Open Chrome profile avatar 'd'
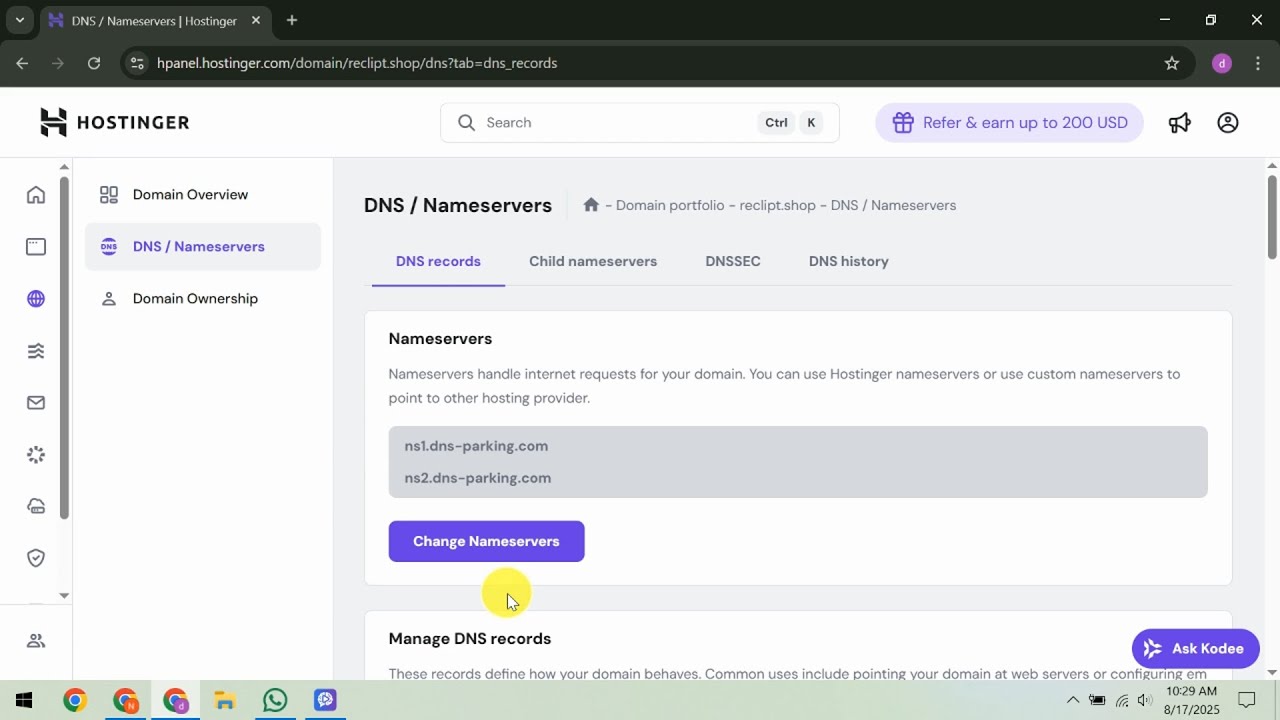 [x=1221, y=63]
